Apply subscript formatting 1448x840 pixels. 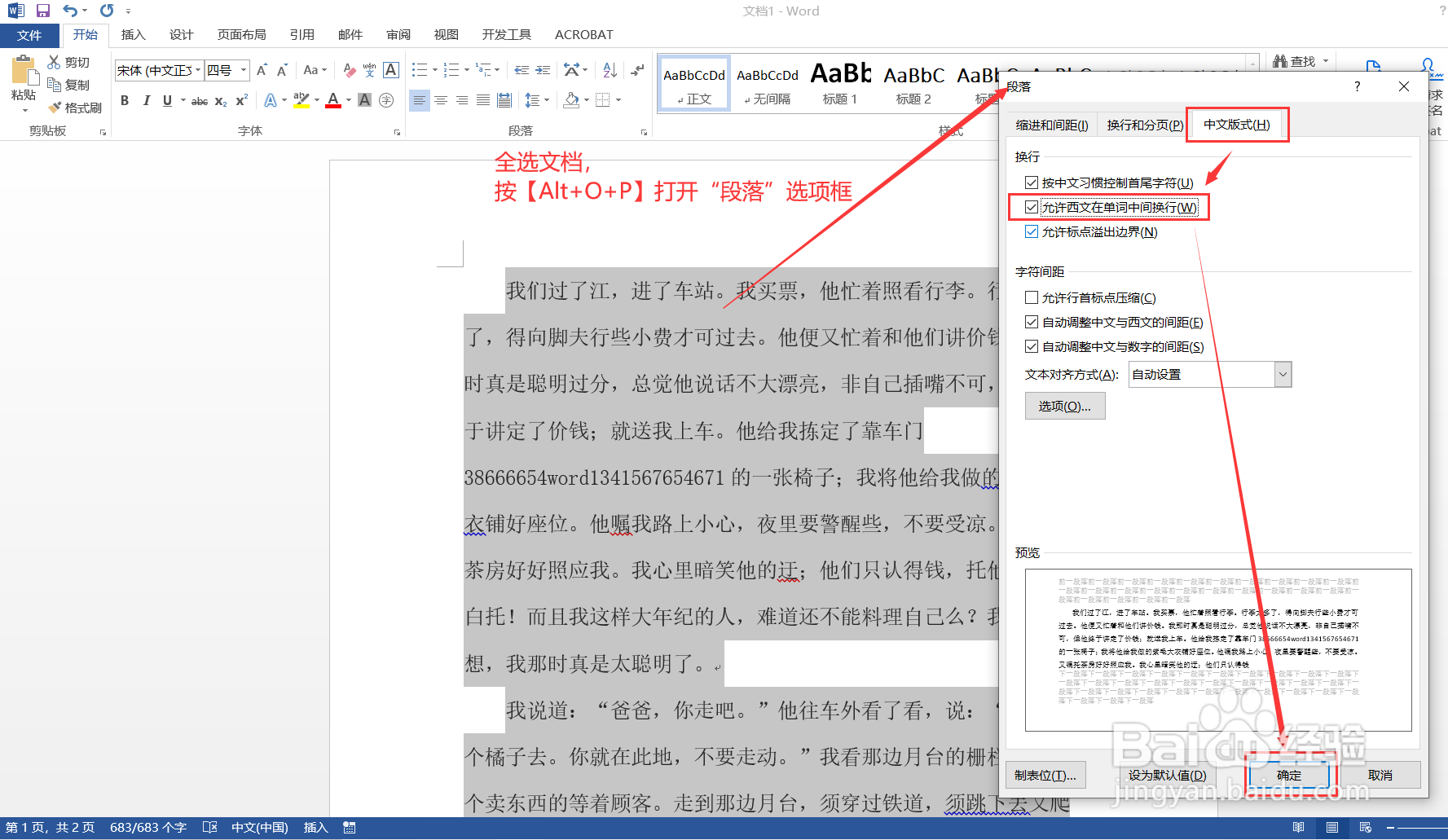(x=221, y=100)
